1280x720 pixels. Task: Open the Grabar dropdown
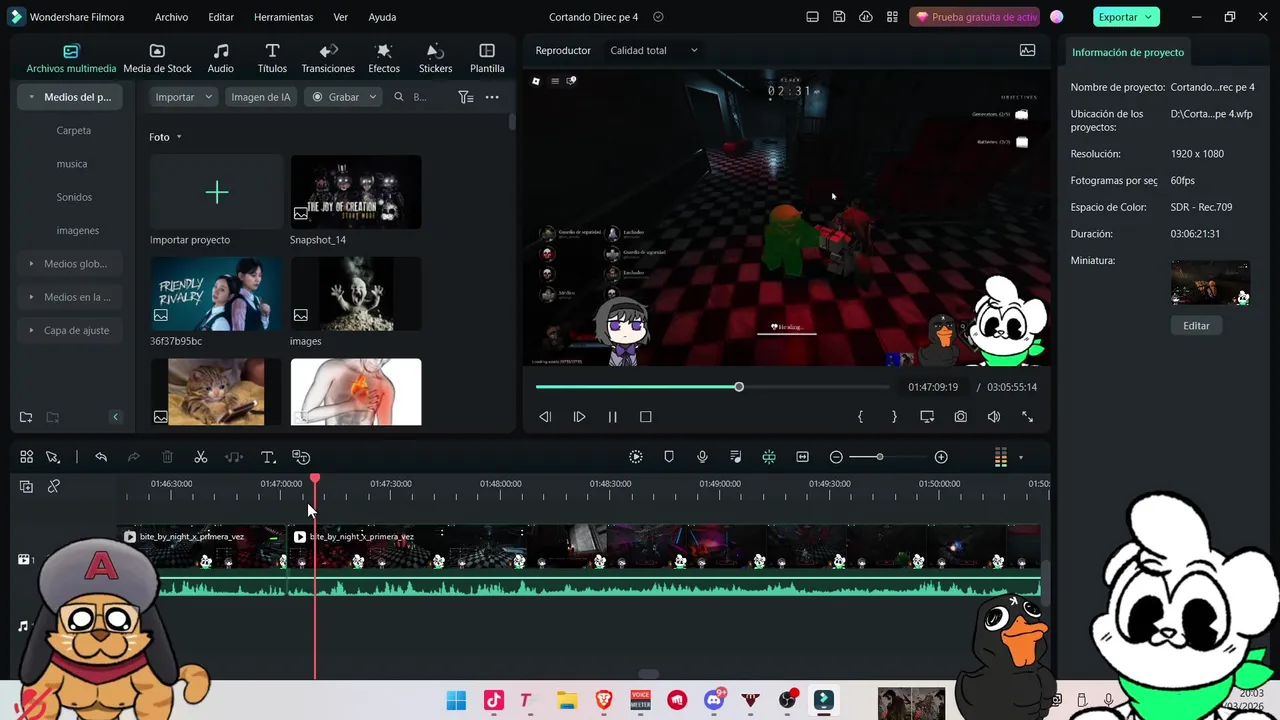click(x=343, y=97)
